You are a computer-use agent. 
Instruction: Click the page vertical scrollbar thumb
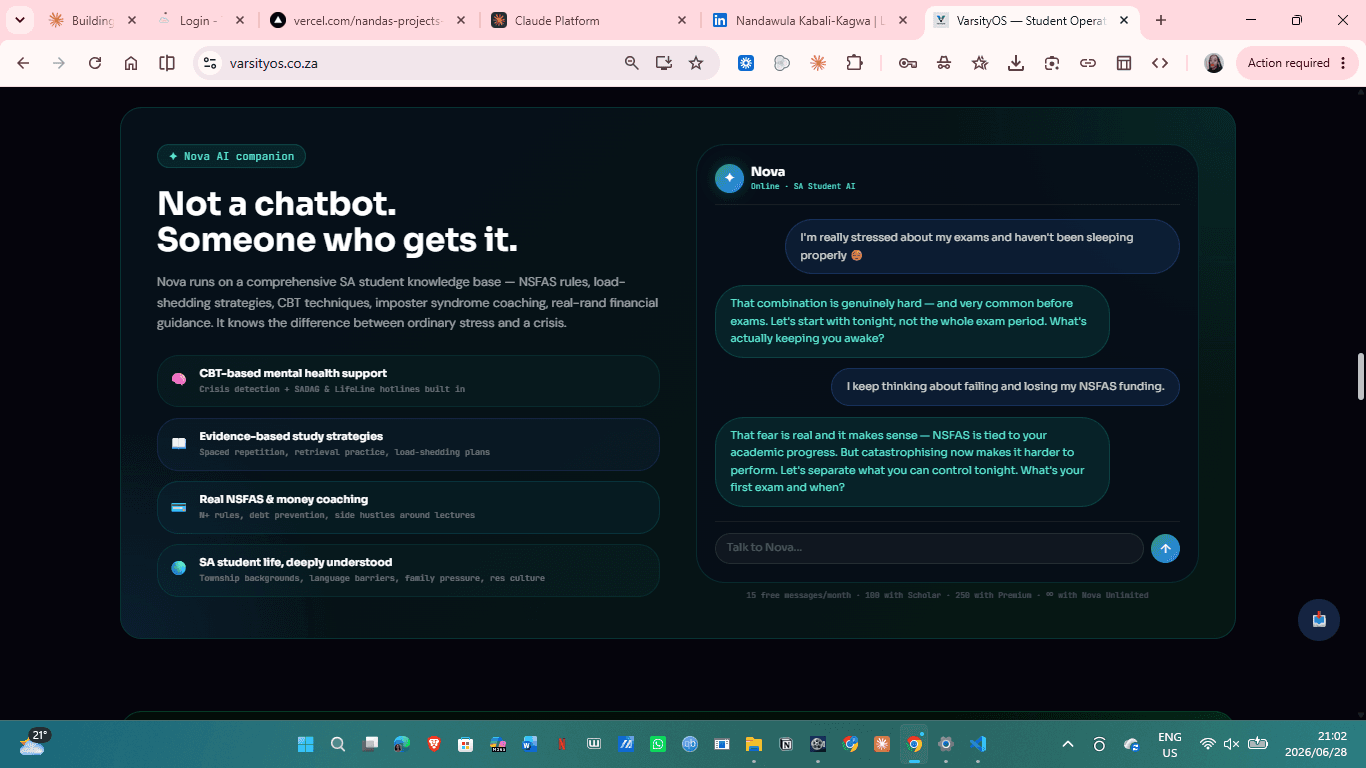[x=1360, y=376]
